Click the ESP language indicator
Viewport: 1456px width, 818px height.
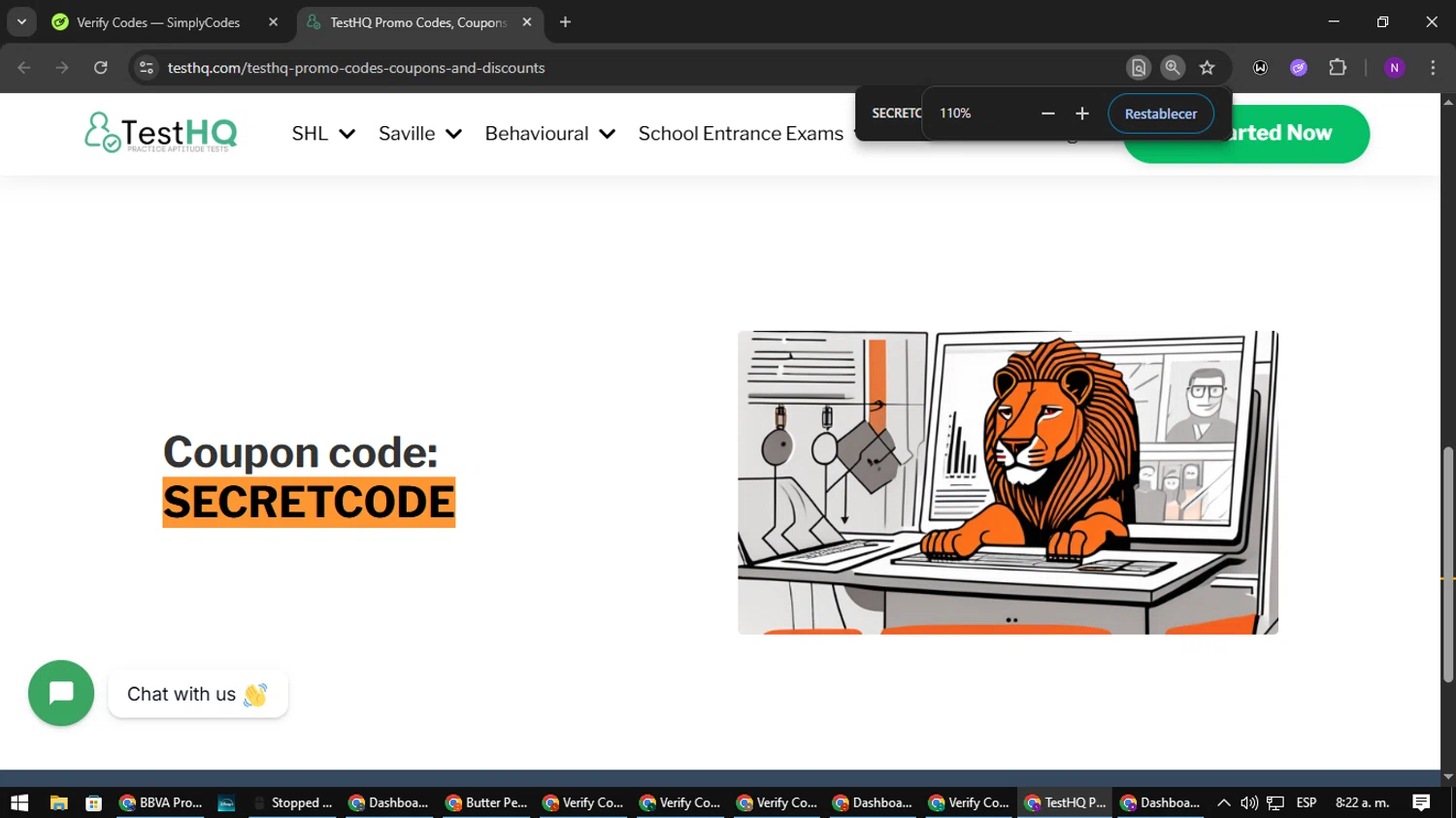1307,802
